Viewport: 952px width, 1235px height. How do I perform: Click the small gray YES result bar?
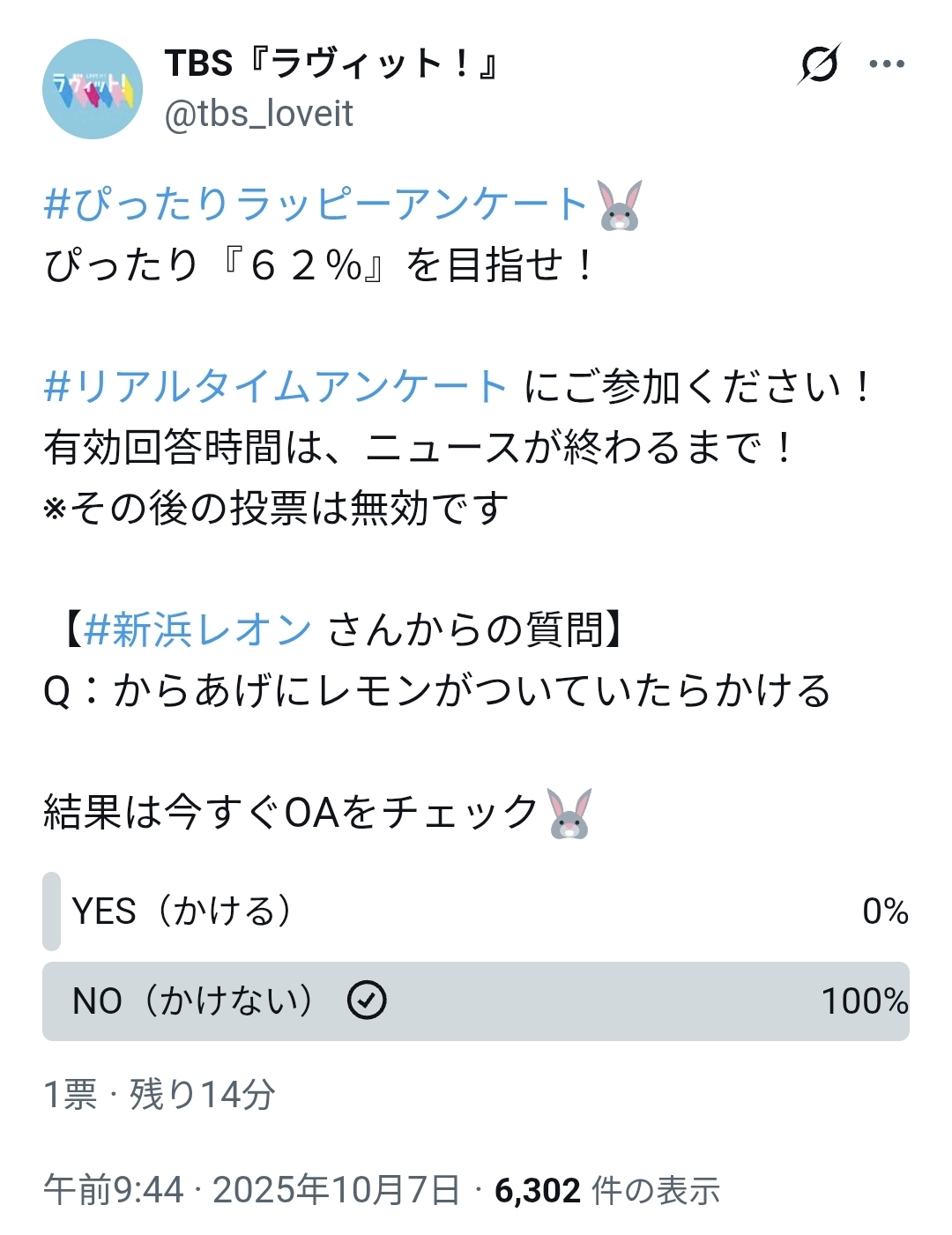(x=52, y=911)
